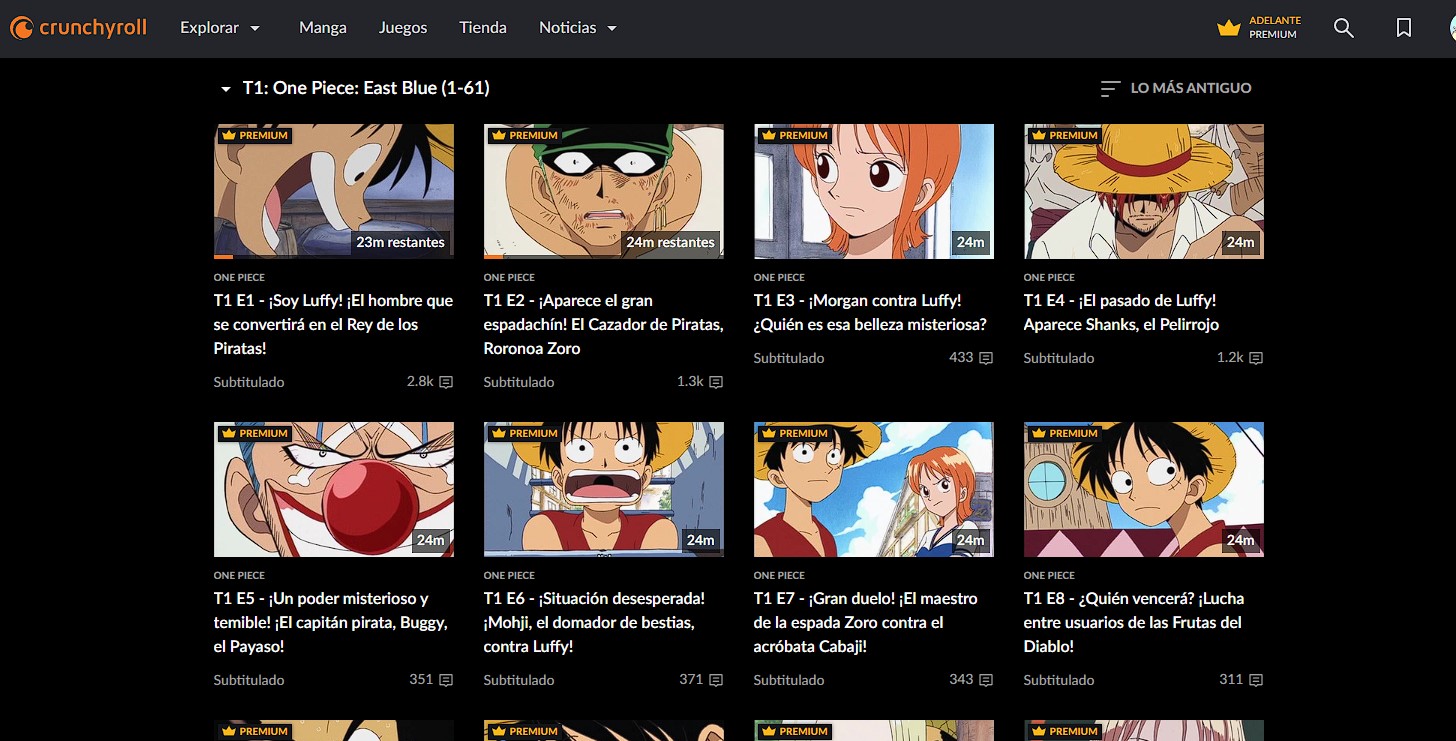Open episode title T1 E5 Buggy, el Payaso
The image size is (1456, 741).
(x=330, y=622)
